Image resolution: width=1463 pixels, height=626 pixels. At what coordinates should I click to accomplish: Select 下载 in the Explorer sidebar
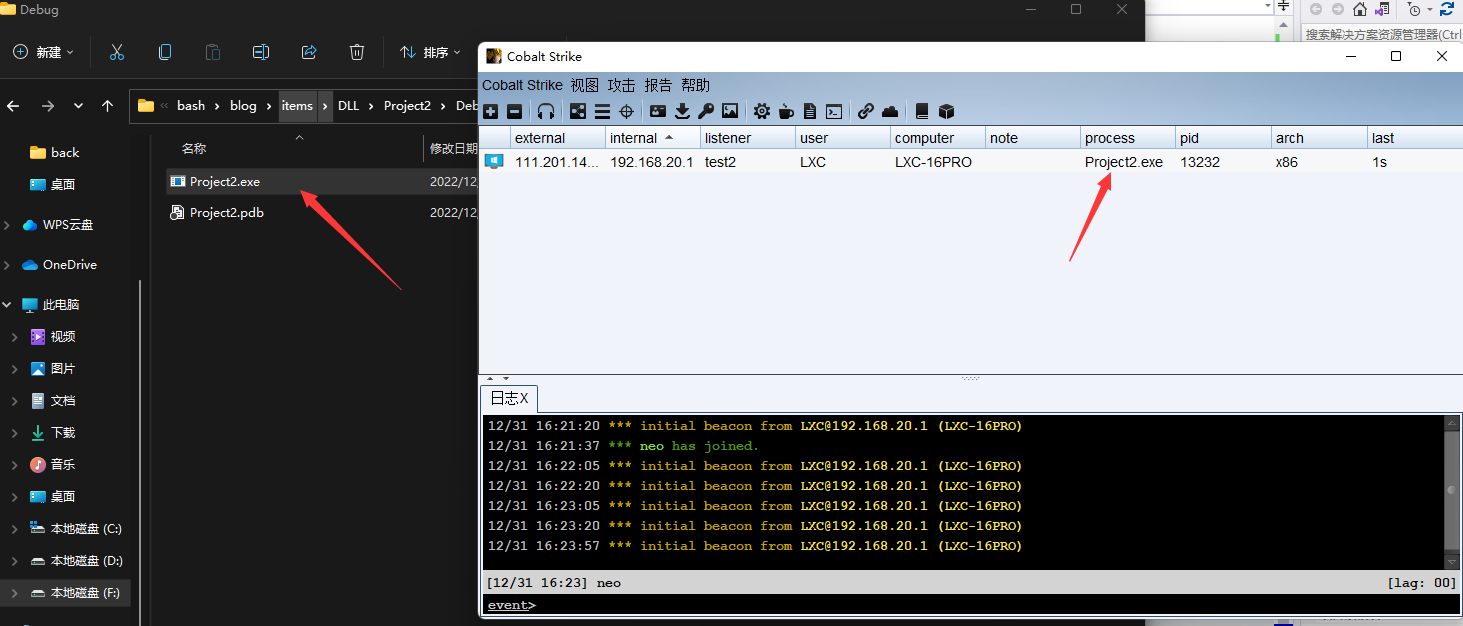click(52, 433)
